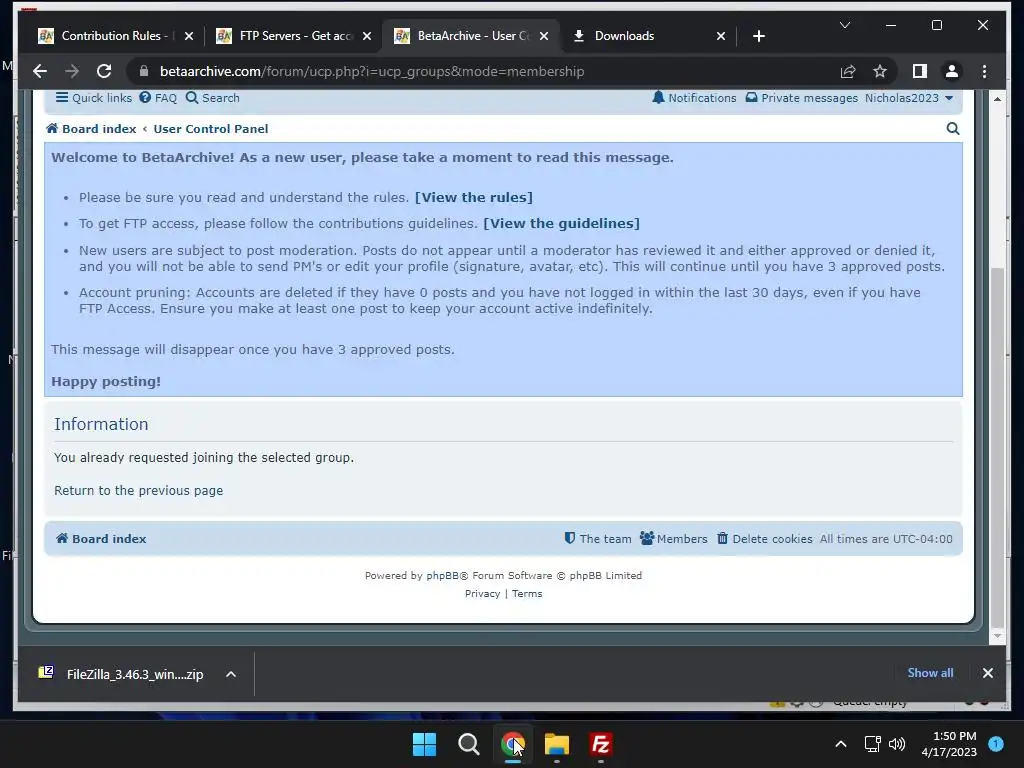Open FileZilla from the taskbar
1024x768 pixels.
point(600,744)
